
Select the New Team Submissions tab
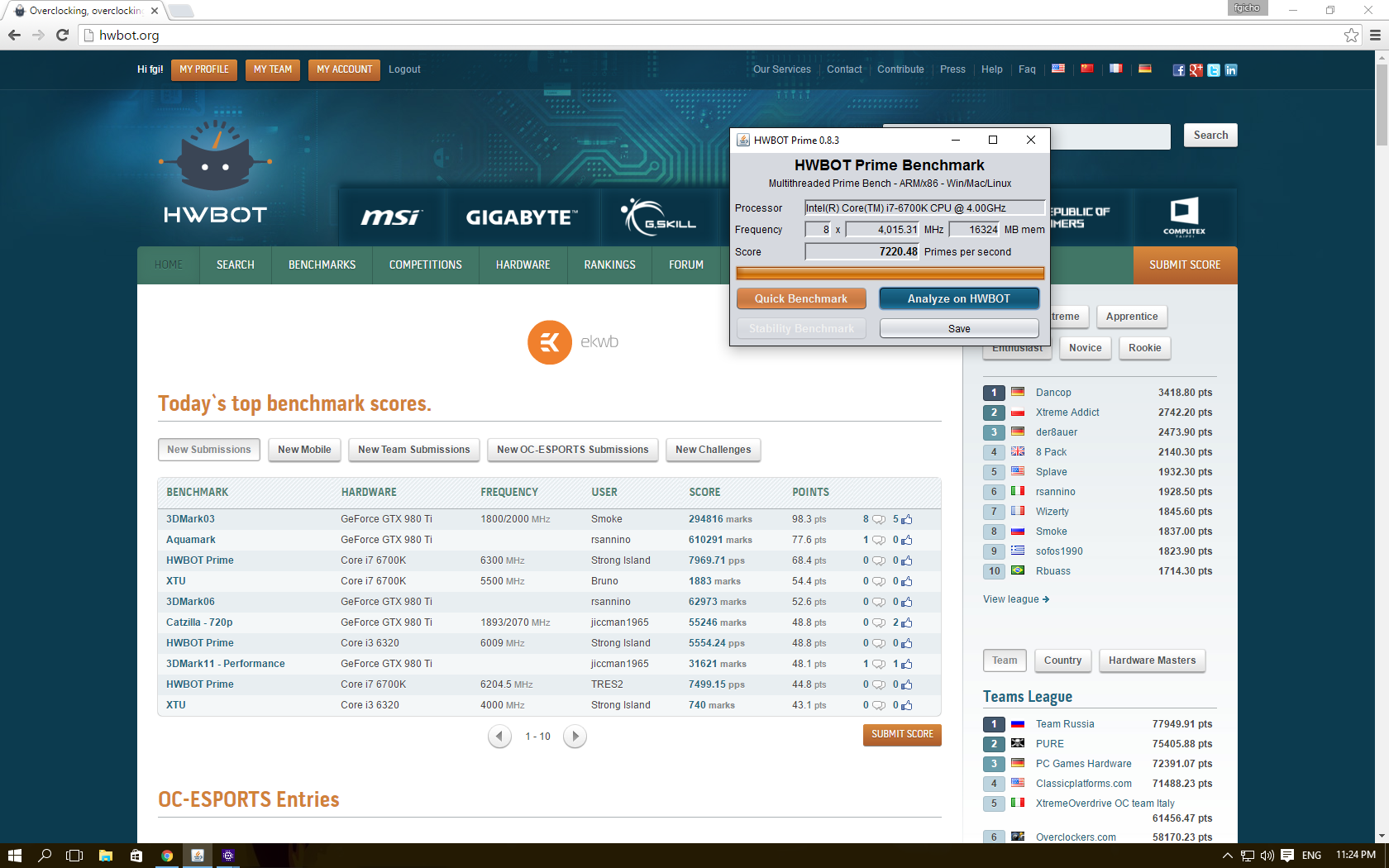click(x=414, y=450)
